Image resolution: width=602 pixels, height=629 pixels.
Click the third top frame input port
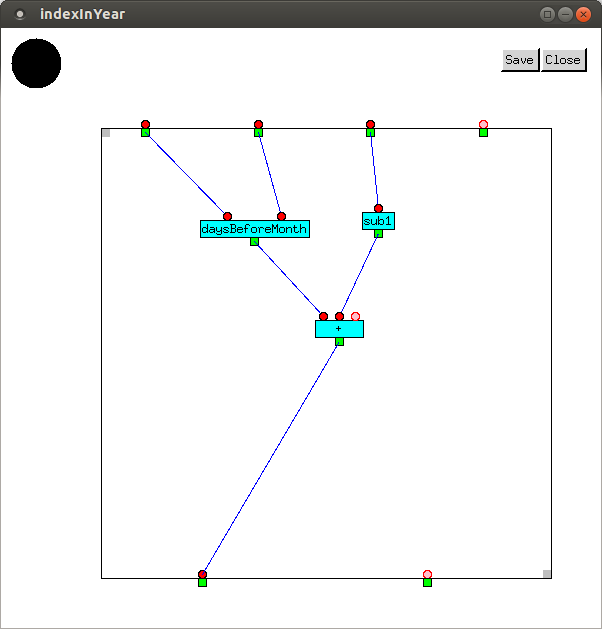[x=370, y=125]
